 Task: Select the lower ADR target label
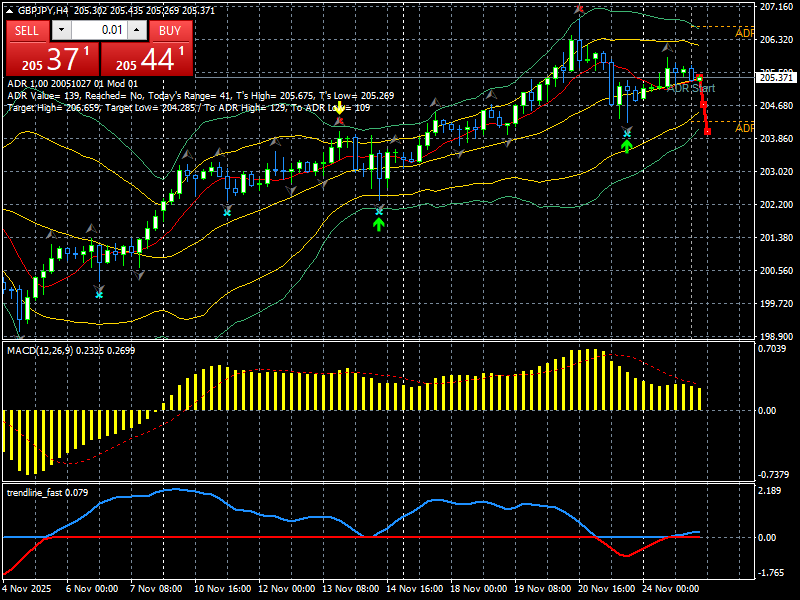point(744,128)
